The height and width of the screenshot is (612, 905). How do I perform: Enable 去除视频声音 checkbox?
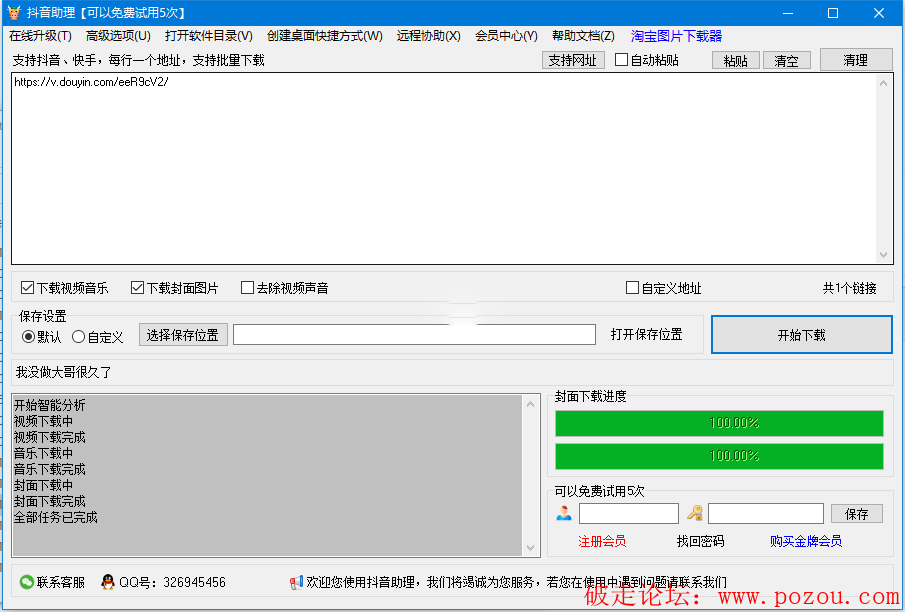(247, 288)
